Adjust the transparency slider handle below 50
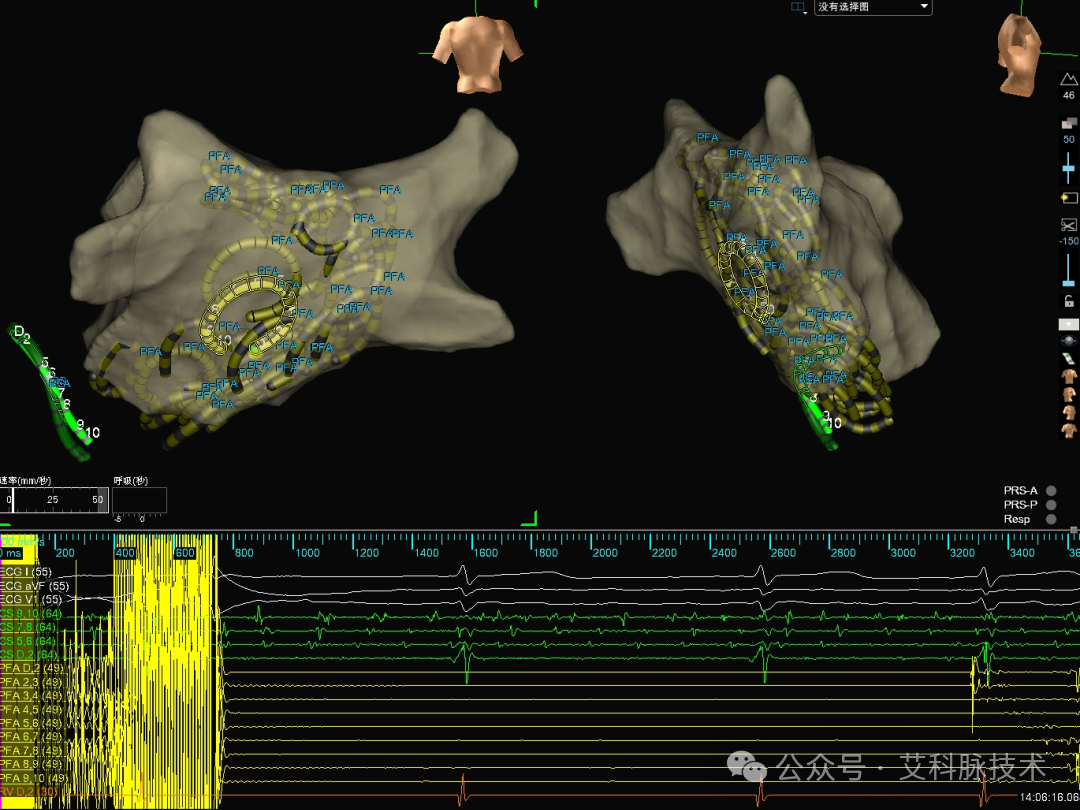Screen dimensions: 1080x810 [1068, 168]
